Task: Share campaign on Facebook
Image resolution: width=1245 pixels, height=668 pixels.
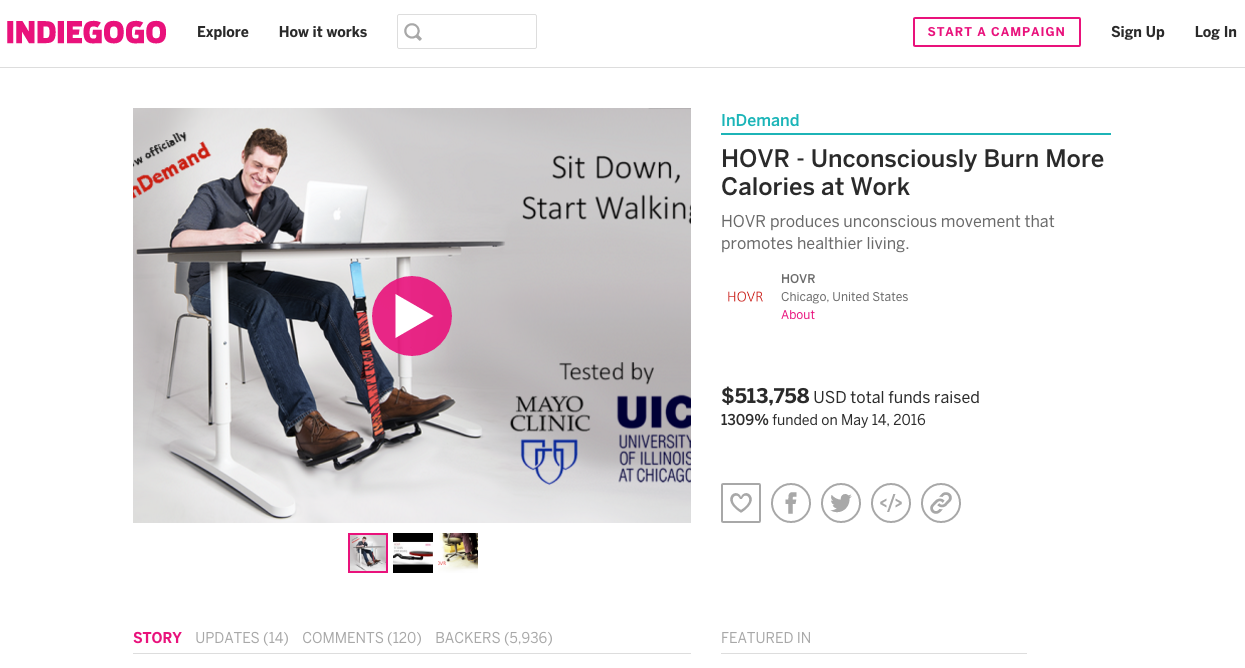Action: pos(791,503)
